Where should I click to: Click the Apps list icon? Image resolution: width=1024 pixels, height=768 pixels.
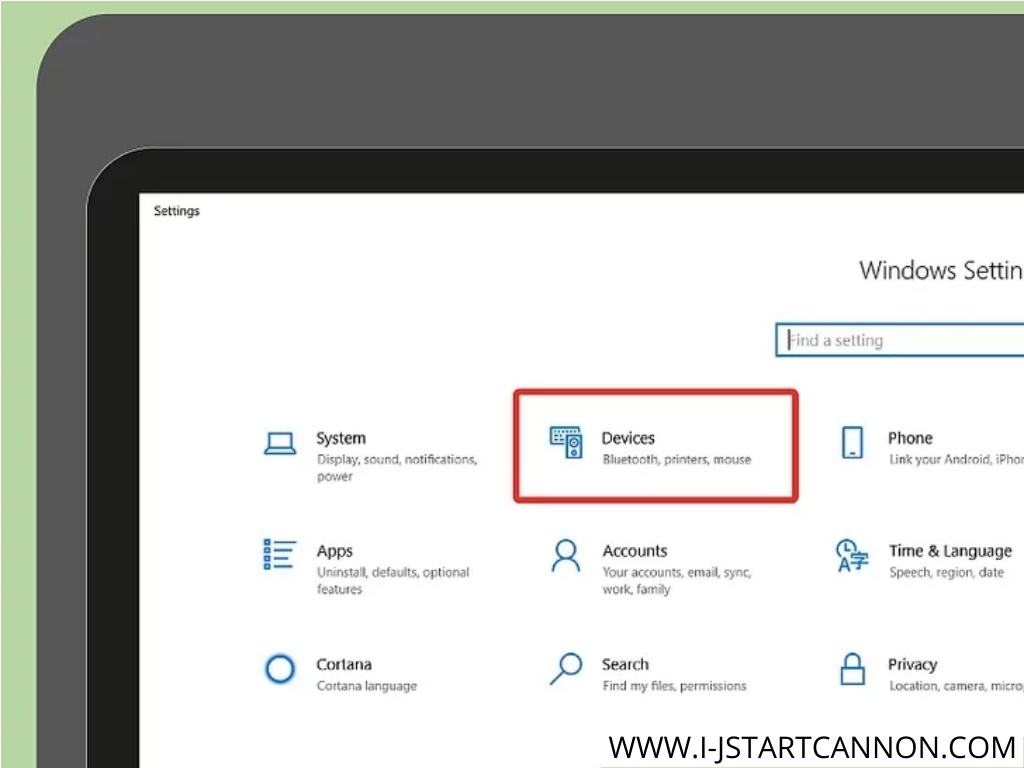point(280,554)
